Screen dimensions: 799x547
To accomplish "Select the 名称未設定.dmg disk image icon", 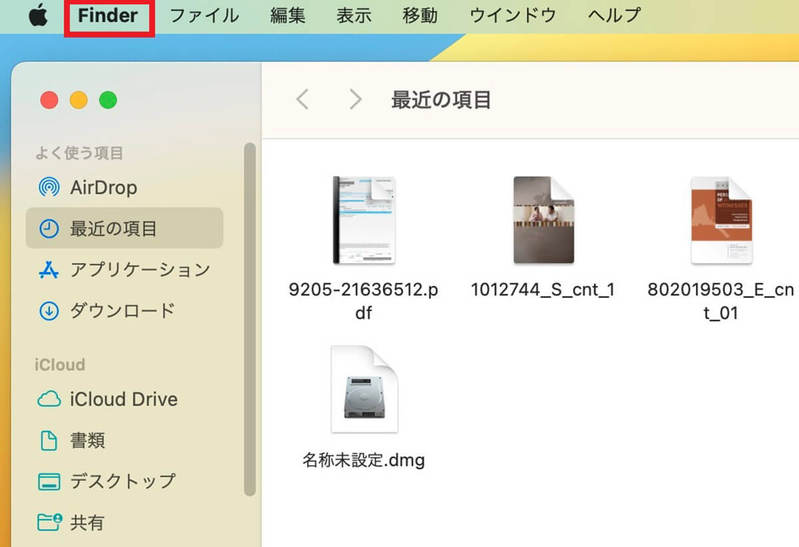I will 364,389.
